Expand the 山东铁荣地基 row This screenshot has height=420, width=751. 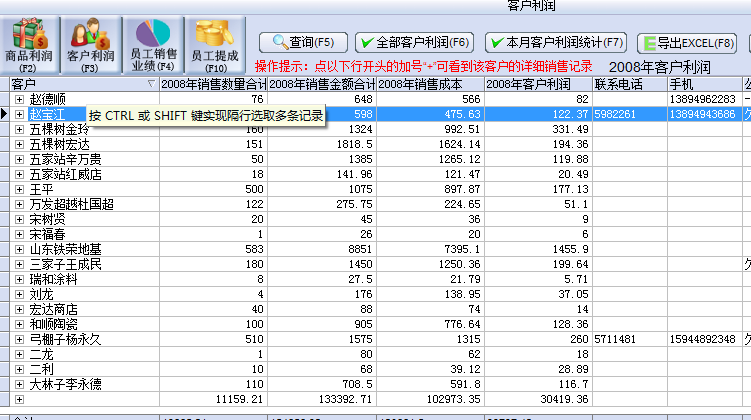pos(19,249)
